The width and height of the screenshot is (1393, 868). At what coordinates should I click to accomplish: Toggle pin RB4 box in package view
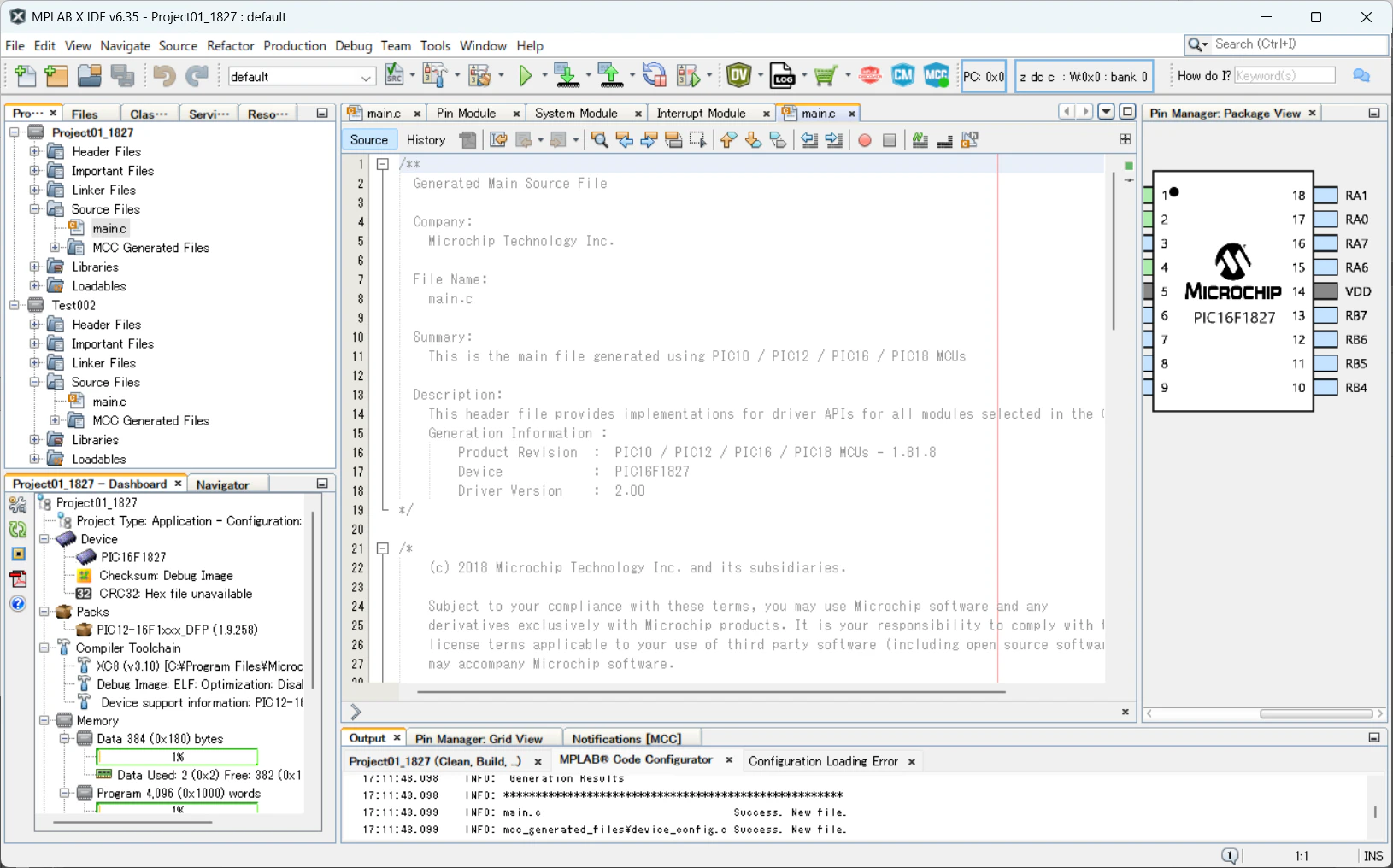click(1325, 387)
